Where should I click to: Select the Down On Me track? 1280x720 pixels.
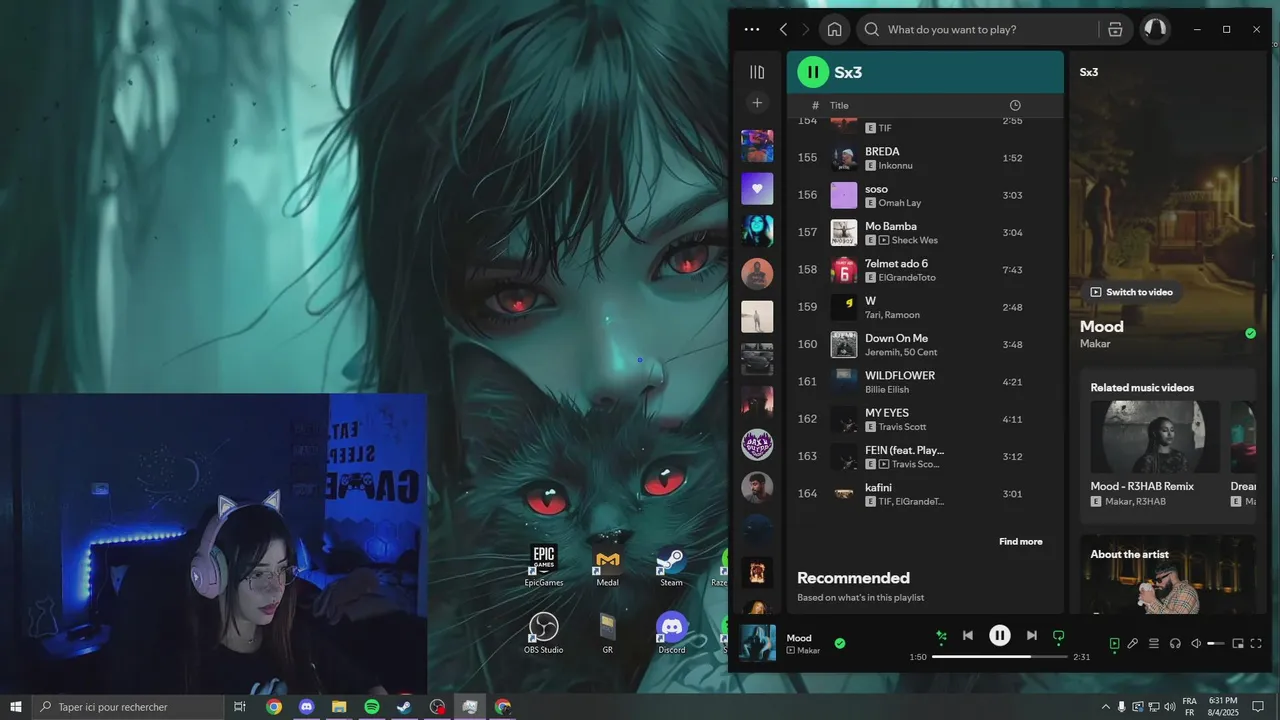[x=925, y=345]
